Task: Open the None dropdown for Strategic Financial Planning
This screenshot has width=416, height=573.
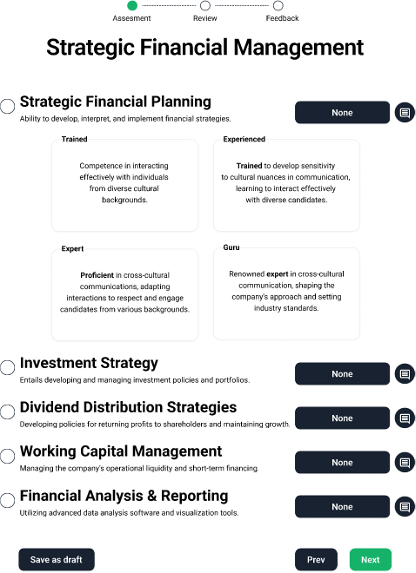Action: 342,113
